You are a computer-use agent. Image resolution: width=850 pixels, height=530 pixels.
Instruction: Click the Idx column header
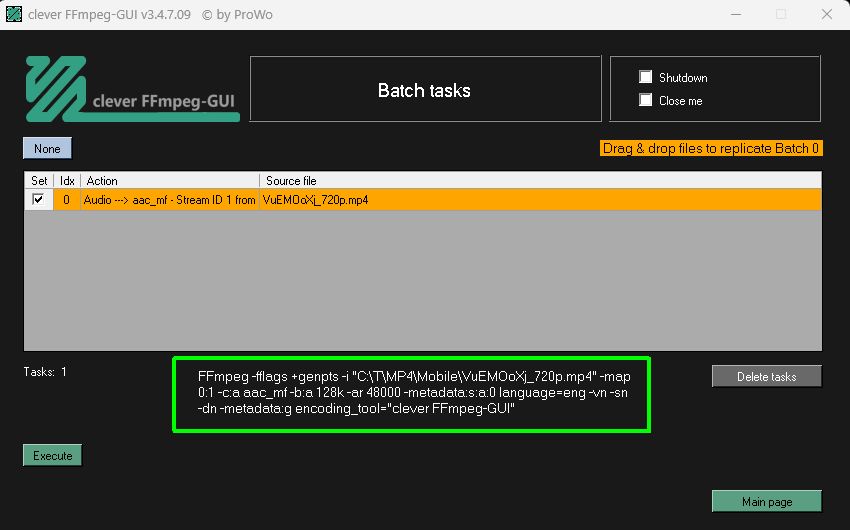coord(67,180)
